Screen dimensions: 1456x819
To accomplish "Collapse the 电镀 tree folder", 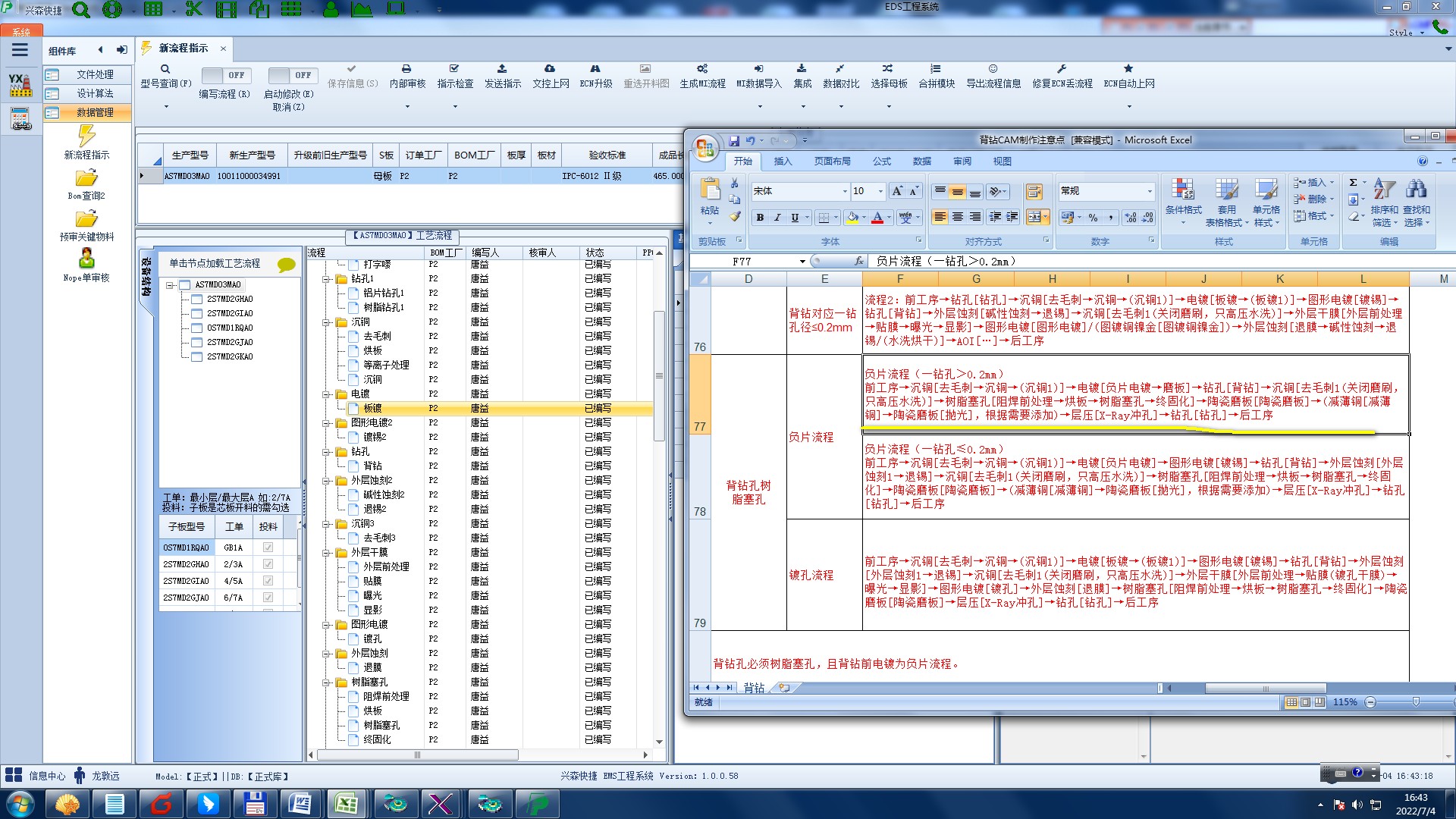I will (326, 394).
